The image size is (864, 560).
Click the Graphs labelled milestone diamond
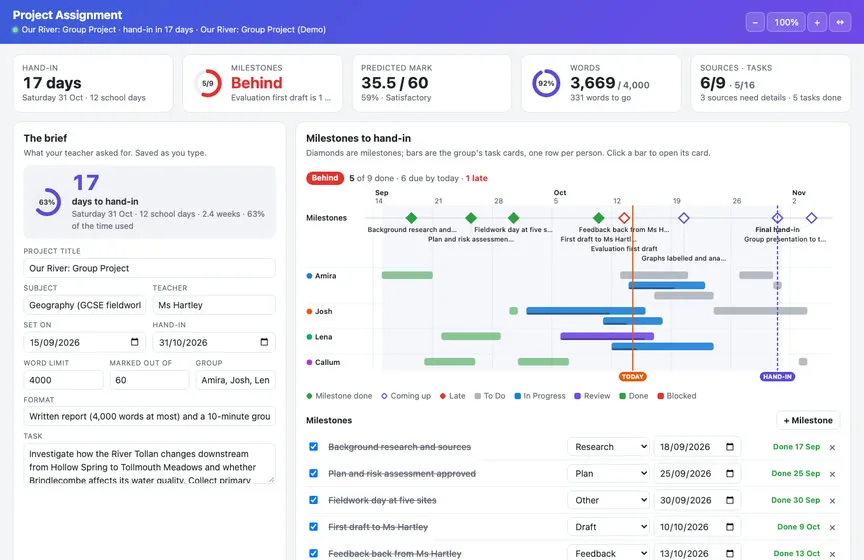click(684, 218)
